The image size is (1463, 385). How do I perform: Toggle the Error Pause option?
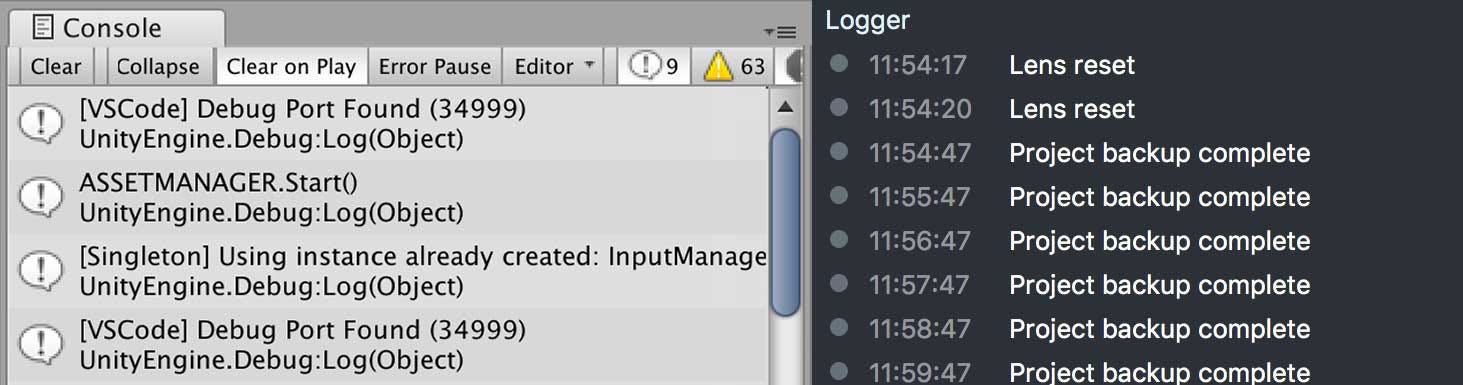(434, 67)
